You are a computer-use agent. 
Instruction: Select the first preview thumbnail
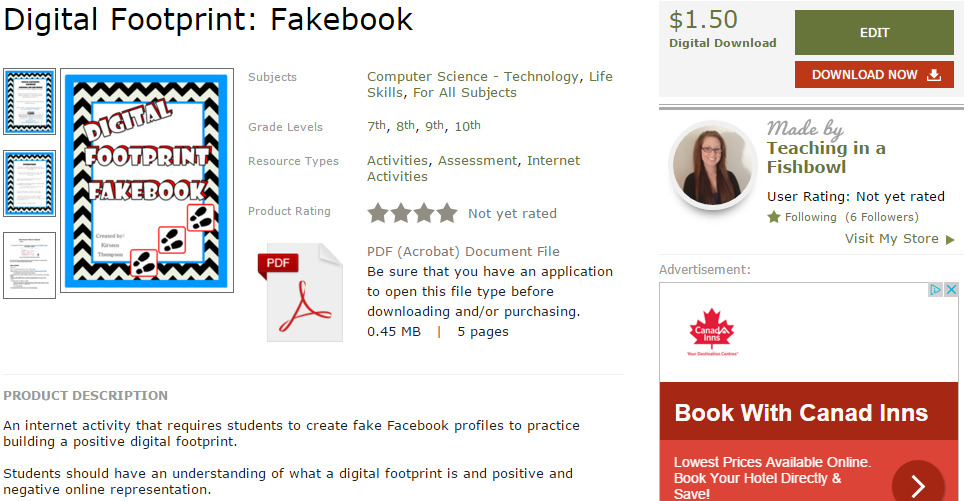click(30, 102)
